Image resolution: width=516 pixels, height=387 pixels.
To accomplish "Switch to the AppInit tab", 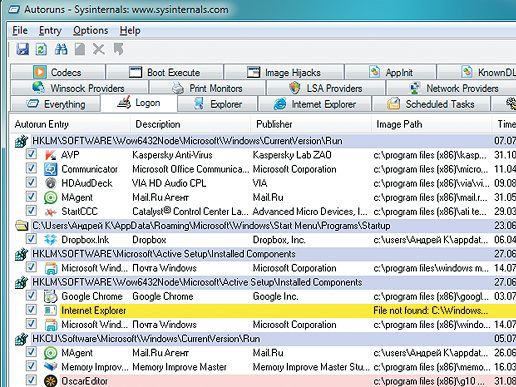I will 391,72.
